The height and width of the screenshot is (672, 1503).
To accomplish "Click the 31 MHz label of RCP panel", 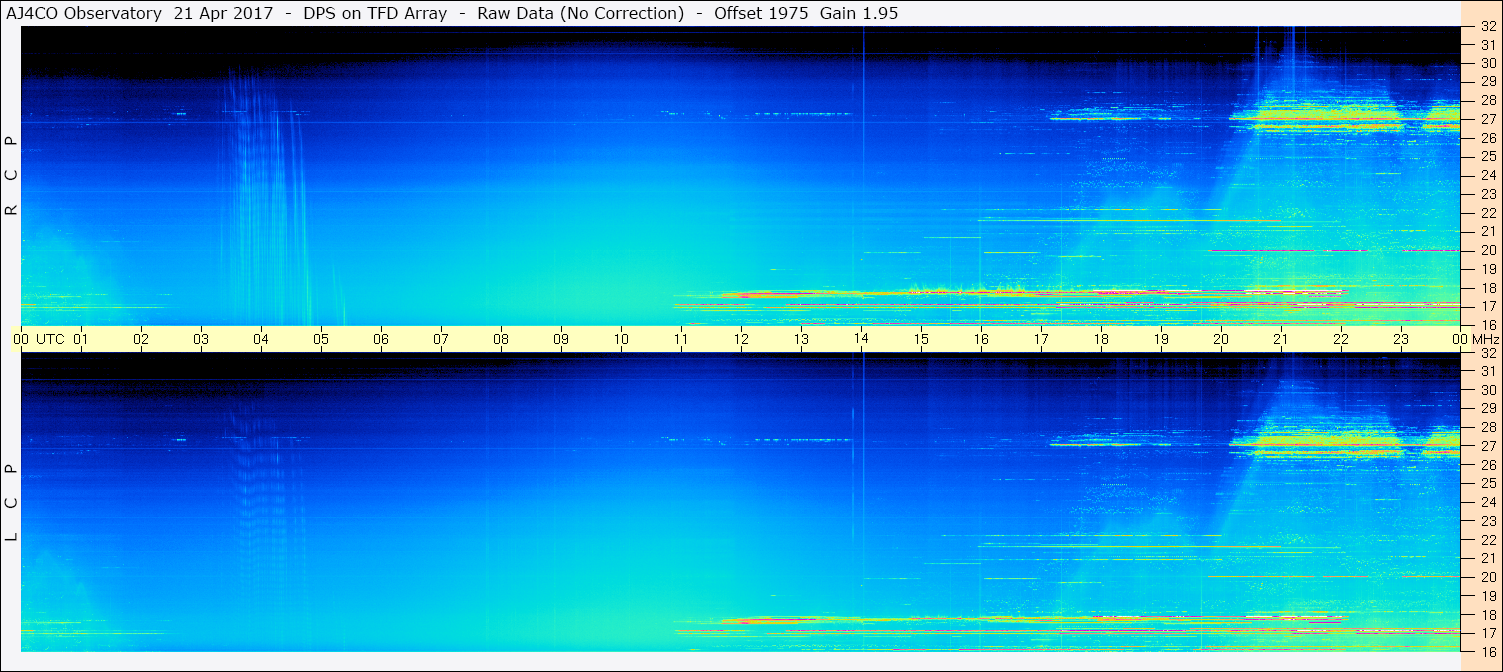I will click(x=1488, y=45).
